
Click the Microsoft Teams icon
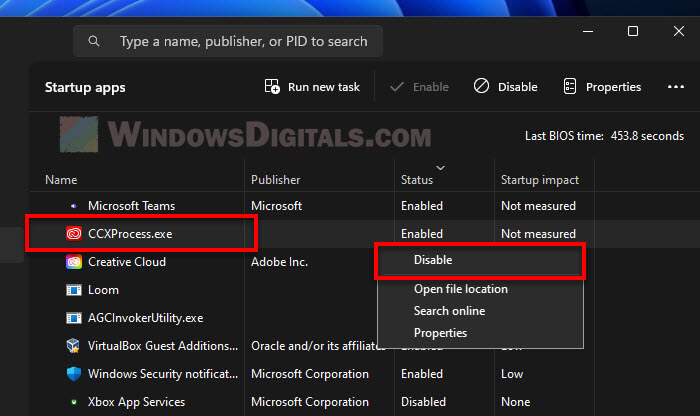(74, 206)
